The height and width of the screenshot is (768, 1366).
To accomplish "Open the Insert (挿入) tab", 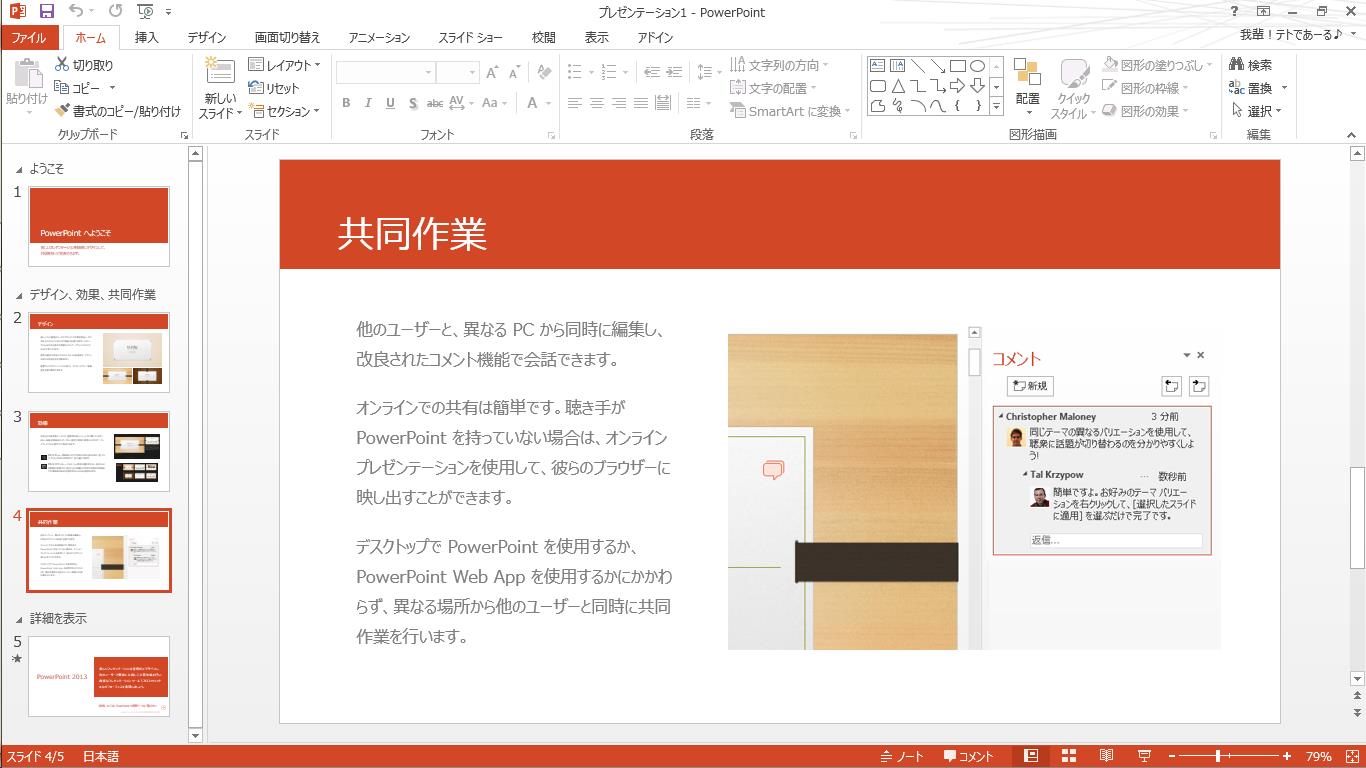I will pos(146,37).
